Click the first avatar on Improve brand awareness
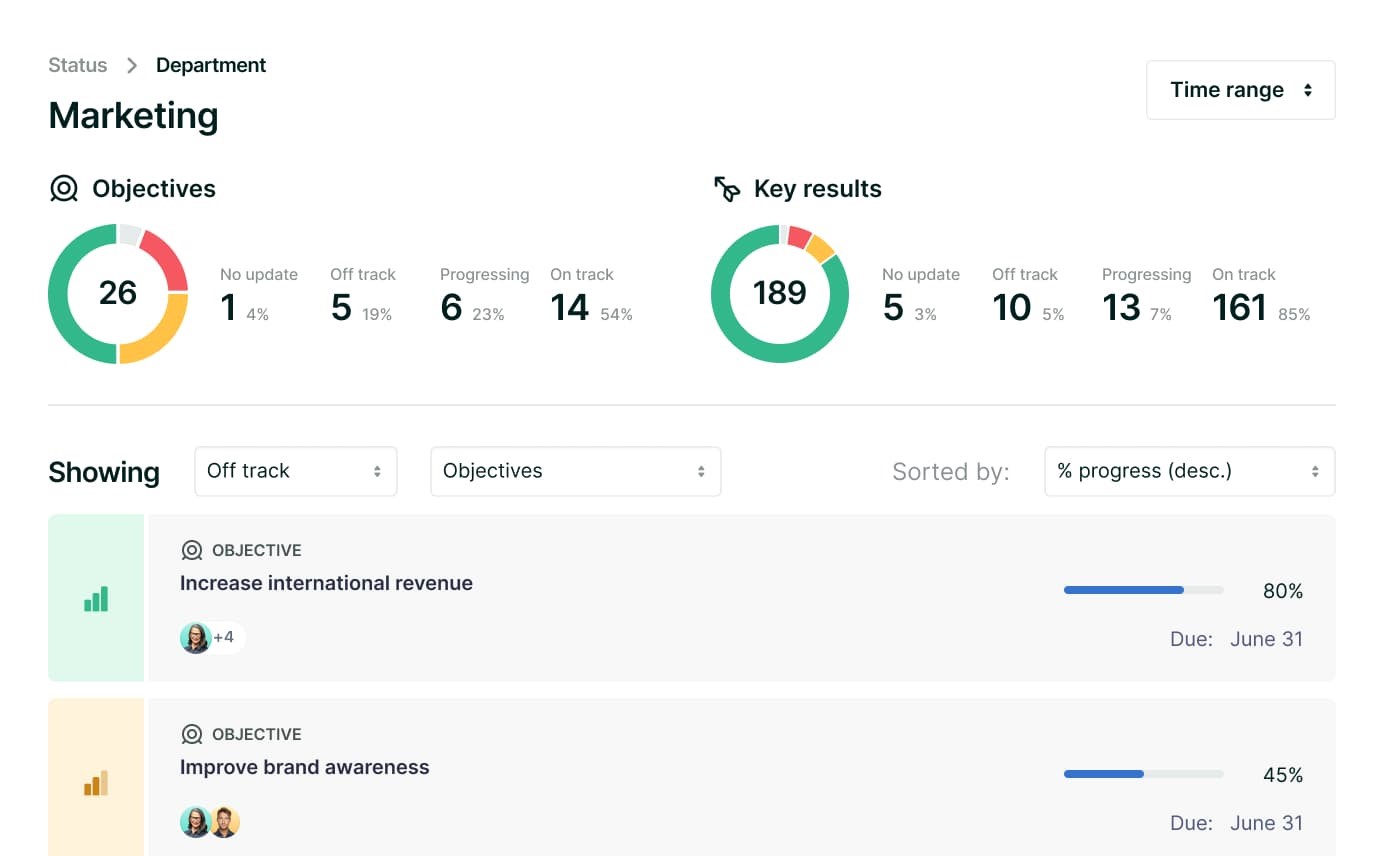1384x856 pixels. point(195,821)
